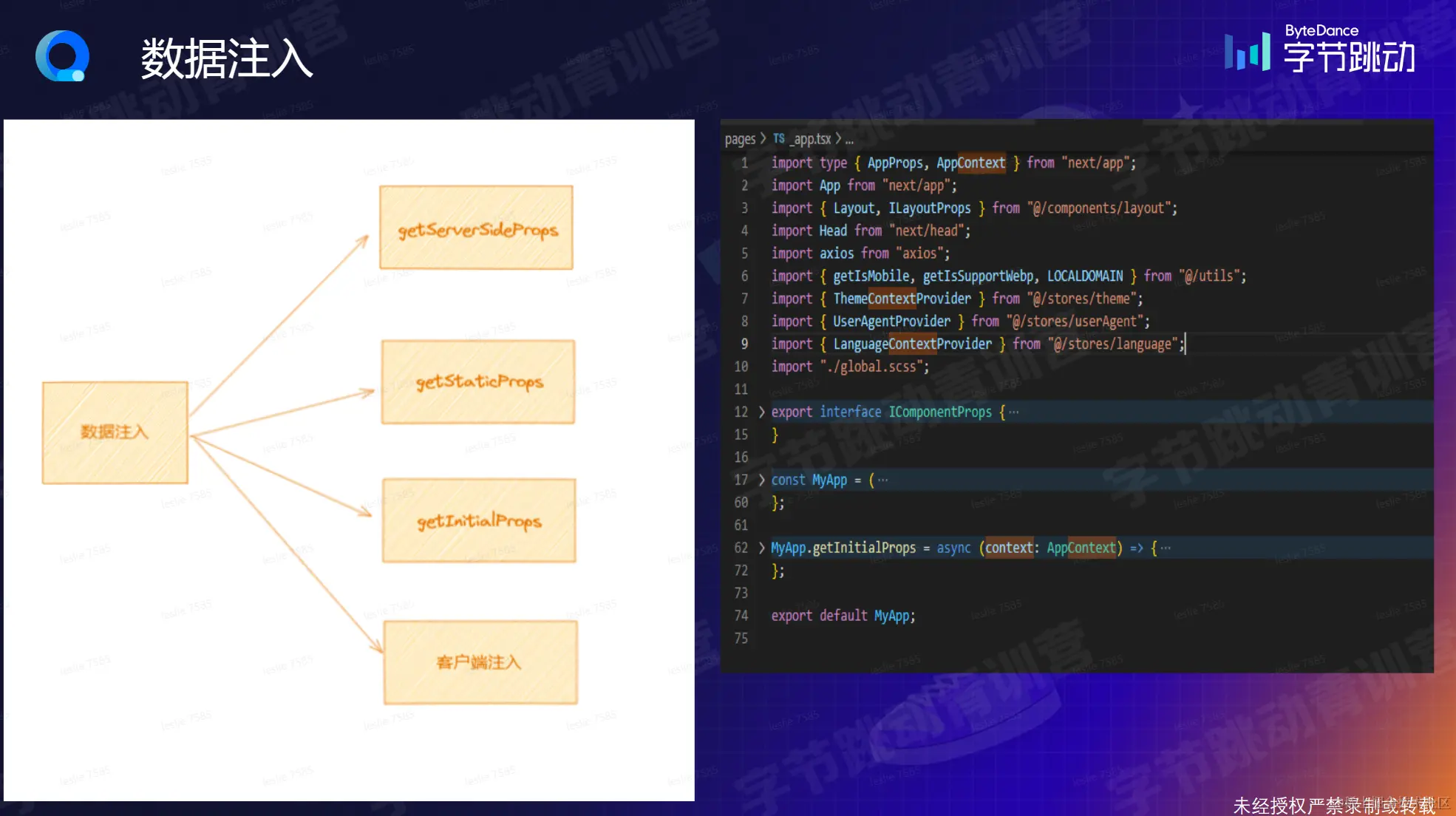Click the AppContext identifier on line 1
The width and height of the screenshot is (1456, 816).
pyautogui.click(x=970, y=163)
